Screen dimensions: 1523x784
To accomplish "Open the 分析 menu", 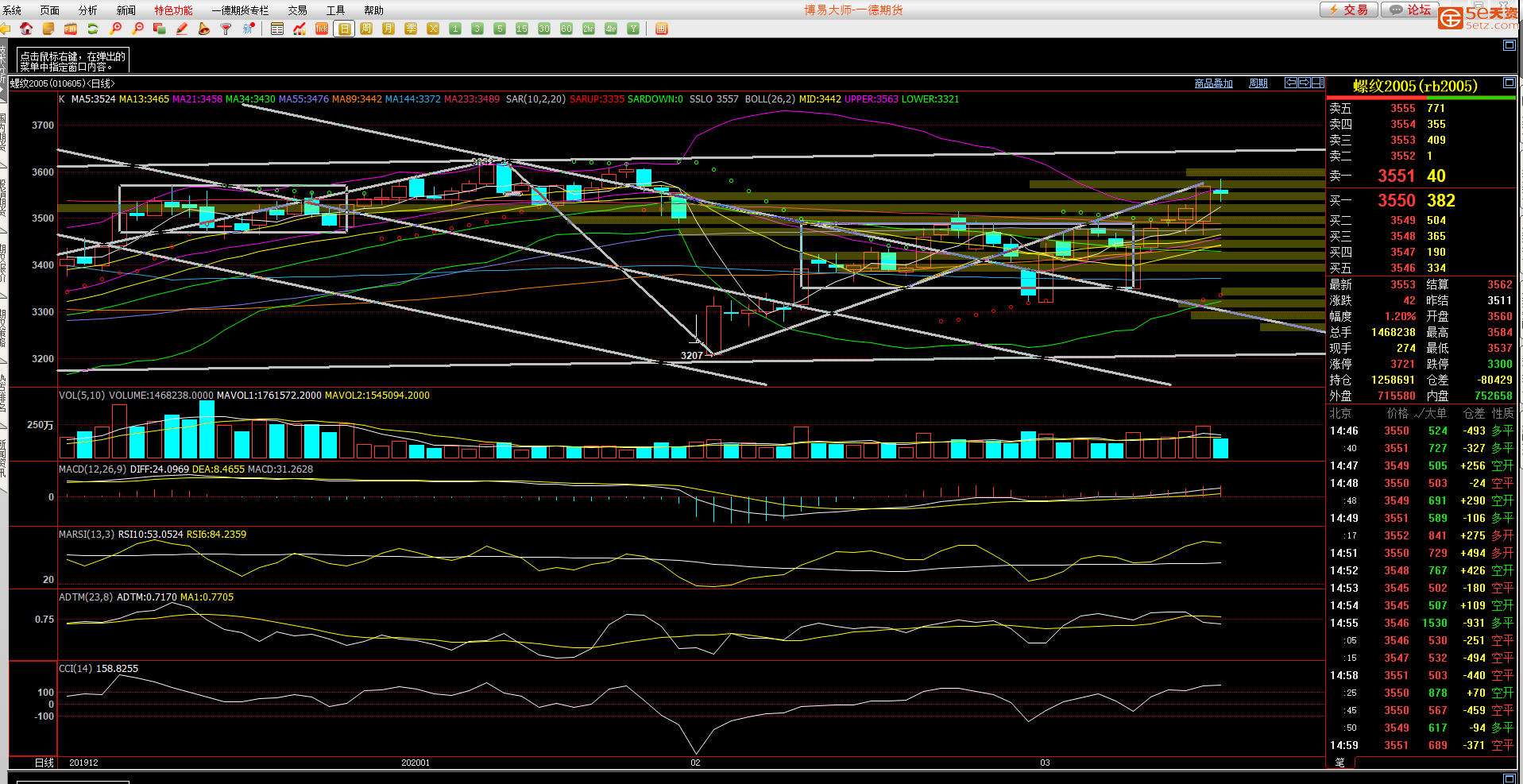I will click(87, 10).
